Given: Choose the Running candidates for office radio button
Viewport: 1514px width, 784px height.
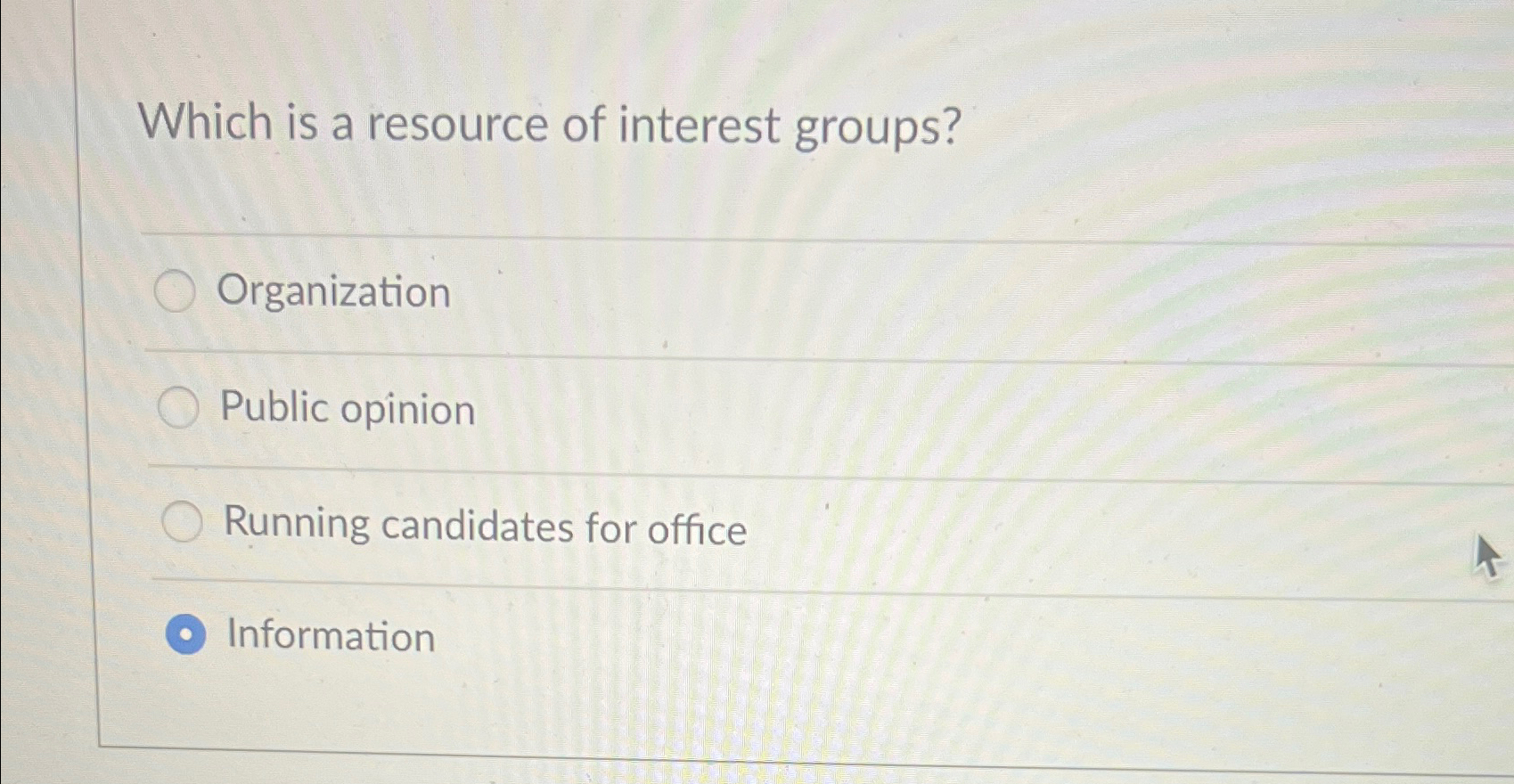Looking at the screenshot, I should tap(183, 522).
